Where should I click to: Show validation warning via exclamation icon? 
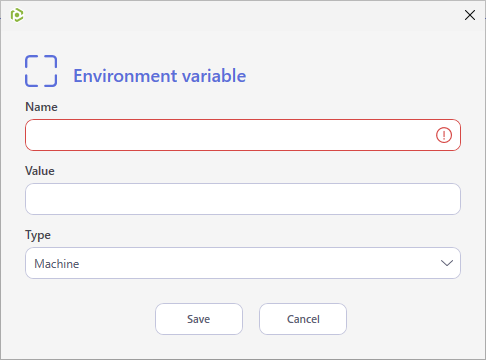pos(444,135)
